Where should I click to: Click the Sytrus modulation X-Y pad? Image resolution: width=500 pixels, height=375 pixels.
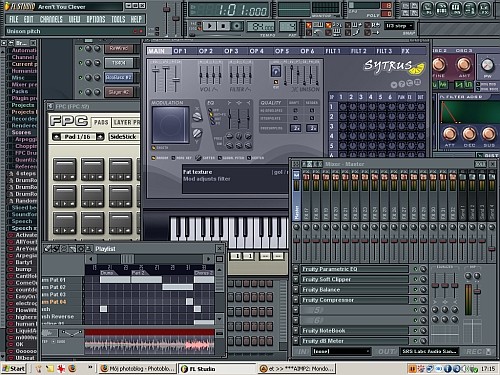[170, 125]
